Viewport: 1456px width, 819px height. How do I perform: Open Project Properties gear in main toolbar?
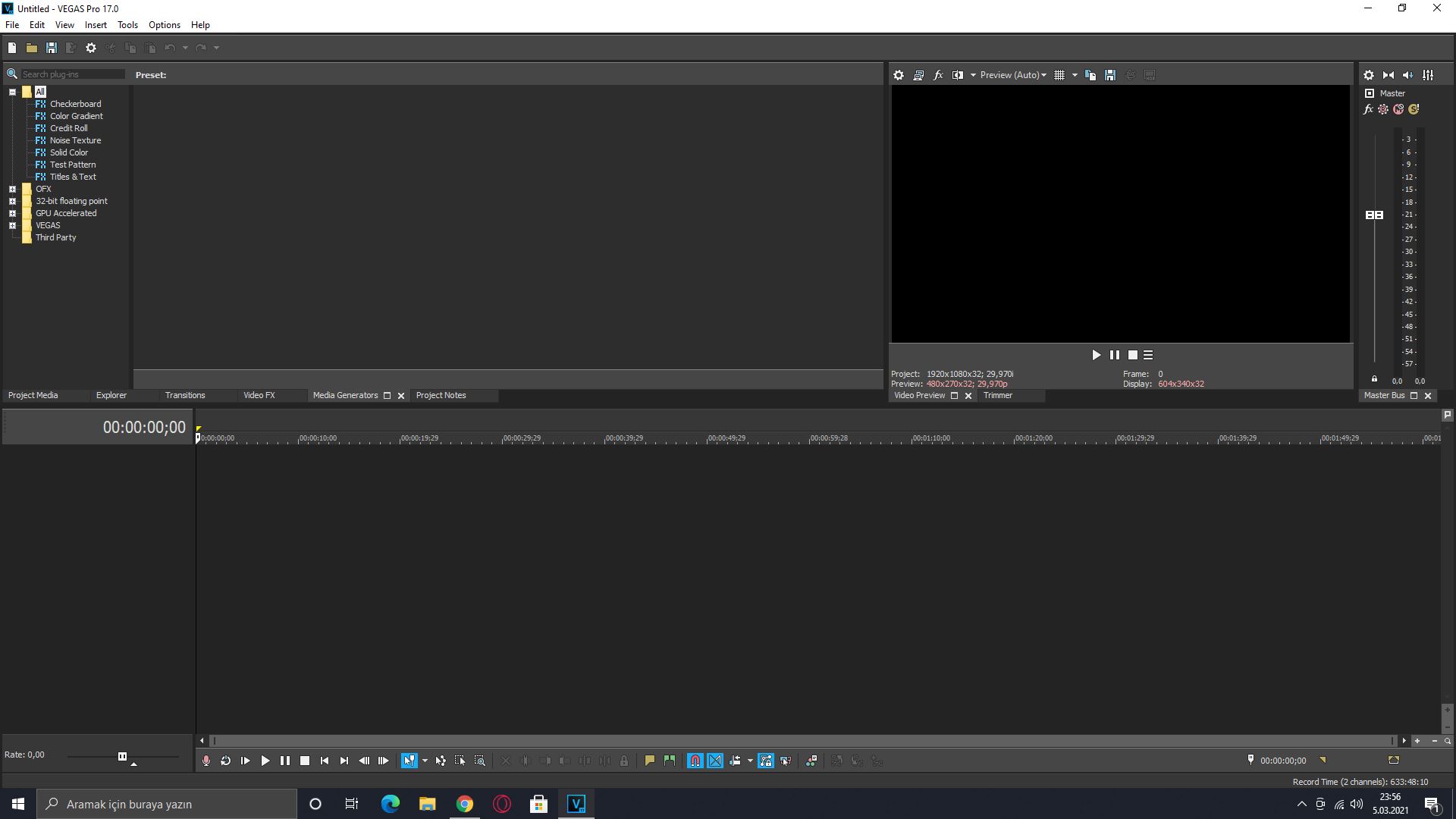pos(91,48)
